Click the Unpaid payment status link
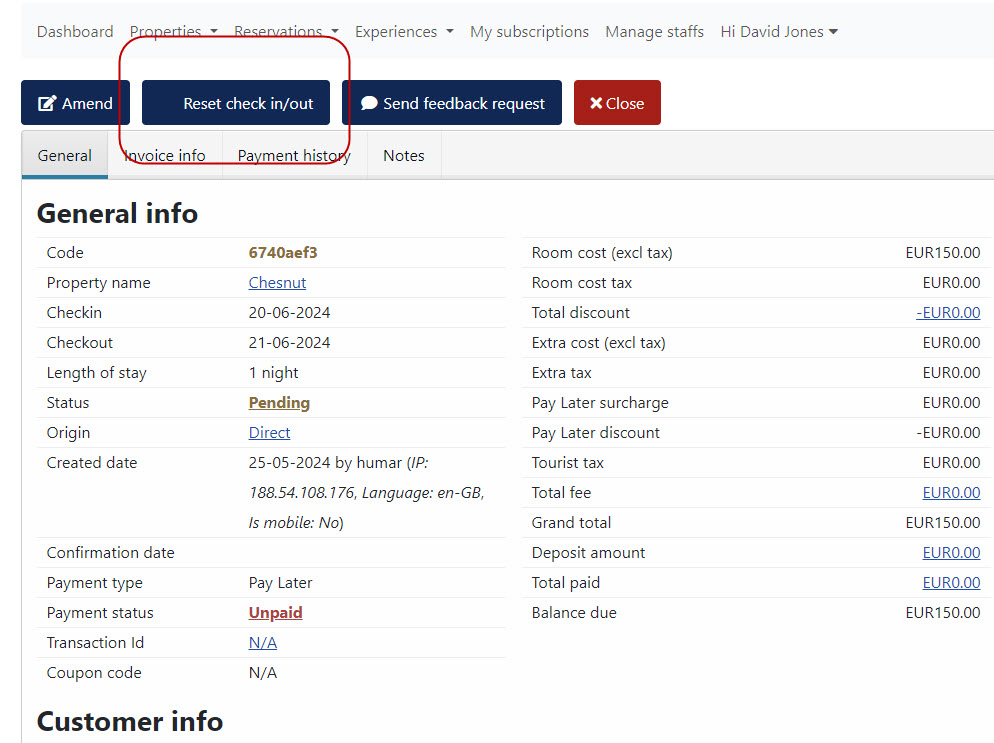The image size is (994, 743). [275, 613]
